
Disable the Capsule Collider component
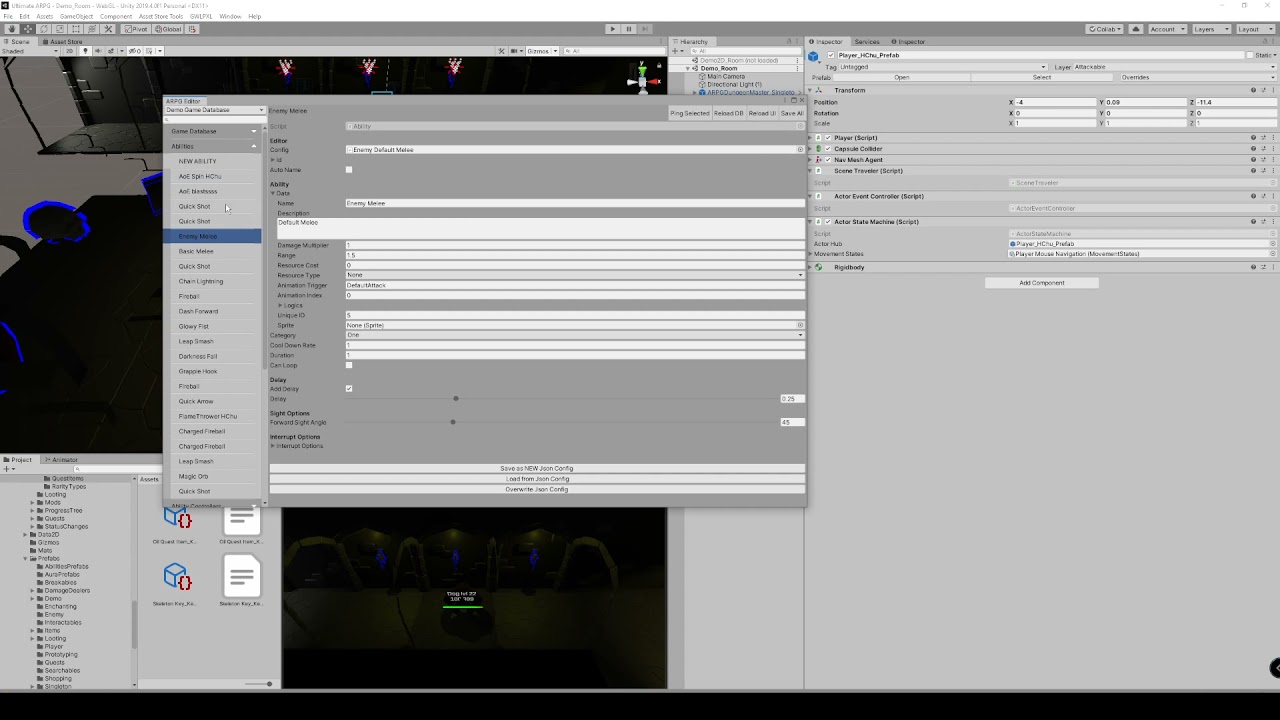(x=828, y=148)
